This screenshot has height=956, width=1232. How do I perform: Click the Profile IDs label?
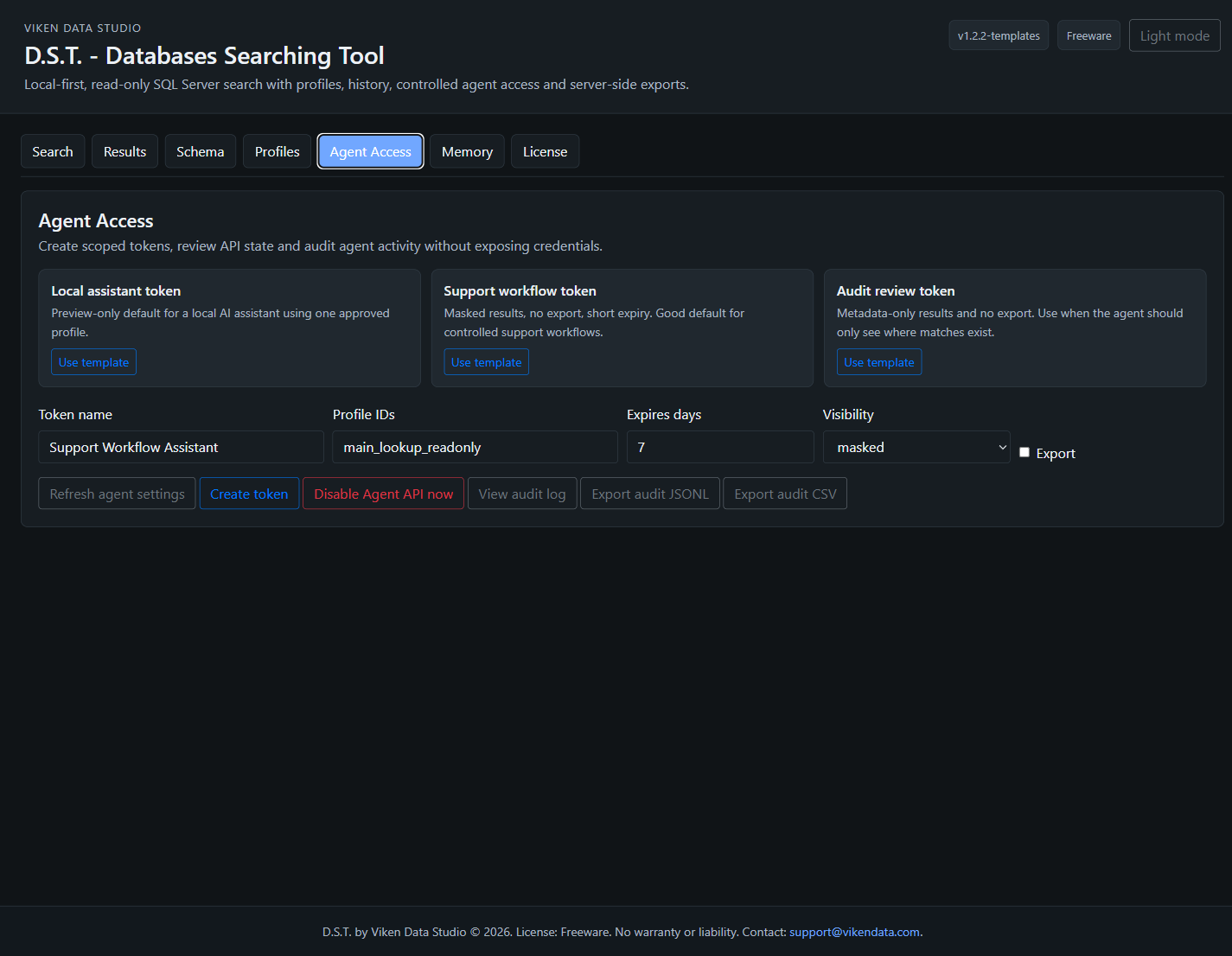(x=364, y=415)
